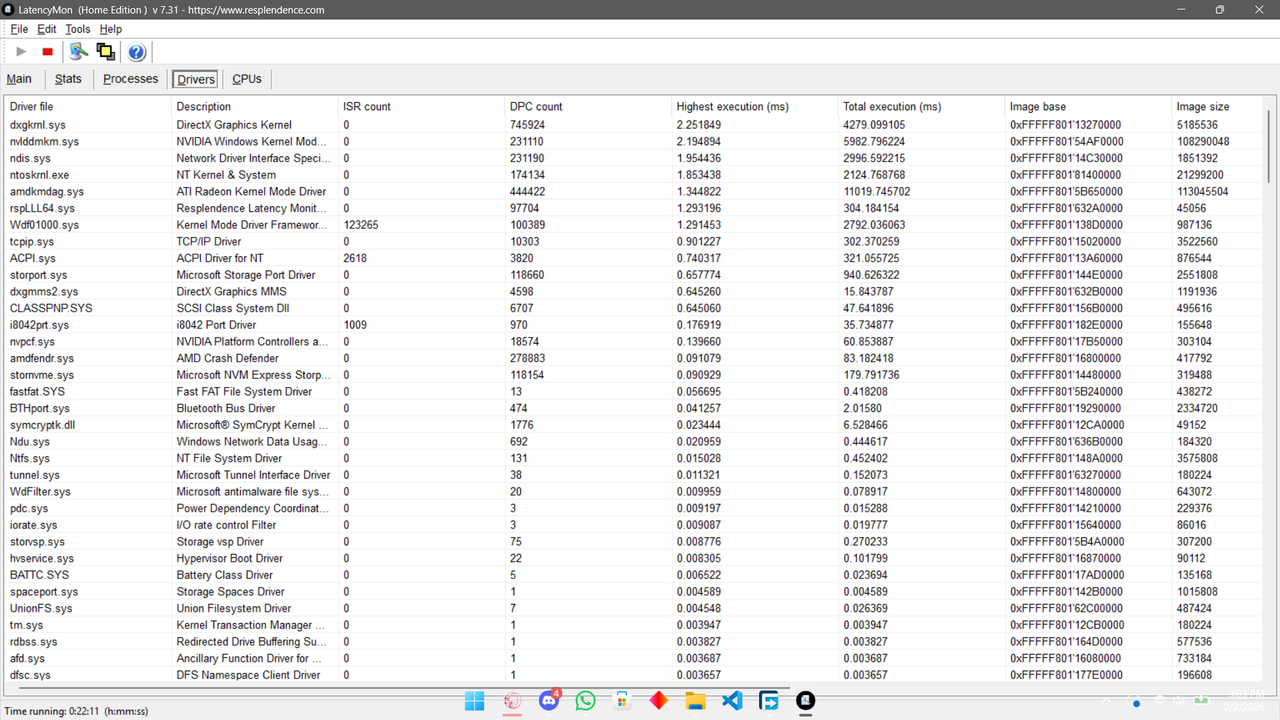Sort by Highest execution (ms) column header
The height and width of the screenshot is (720, 1280).
[754, 106]
